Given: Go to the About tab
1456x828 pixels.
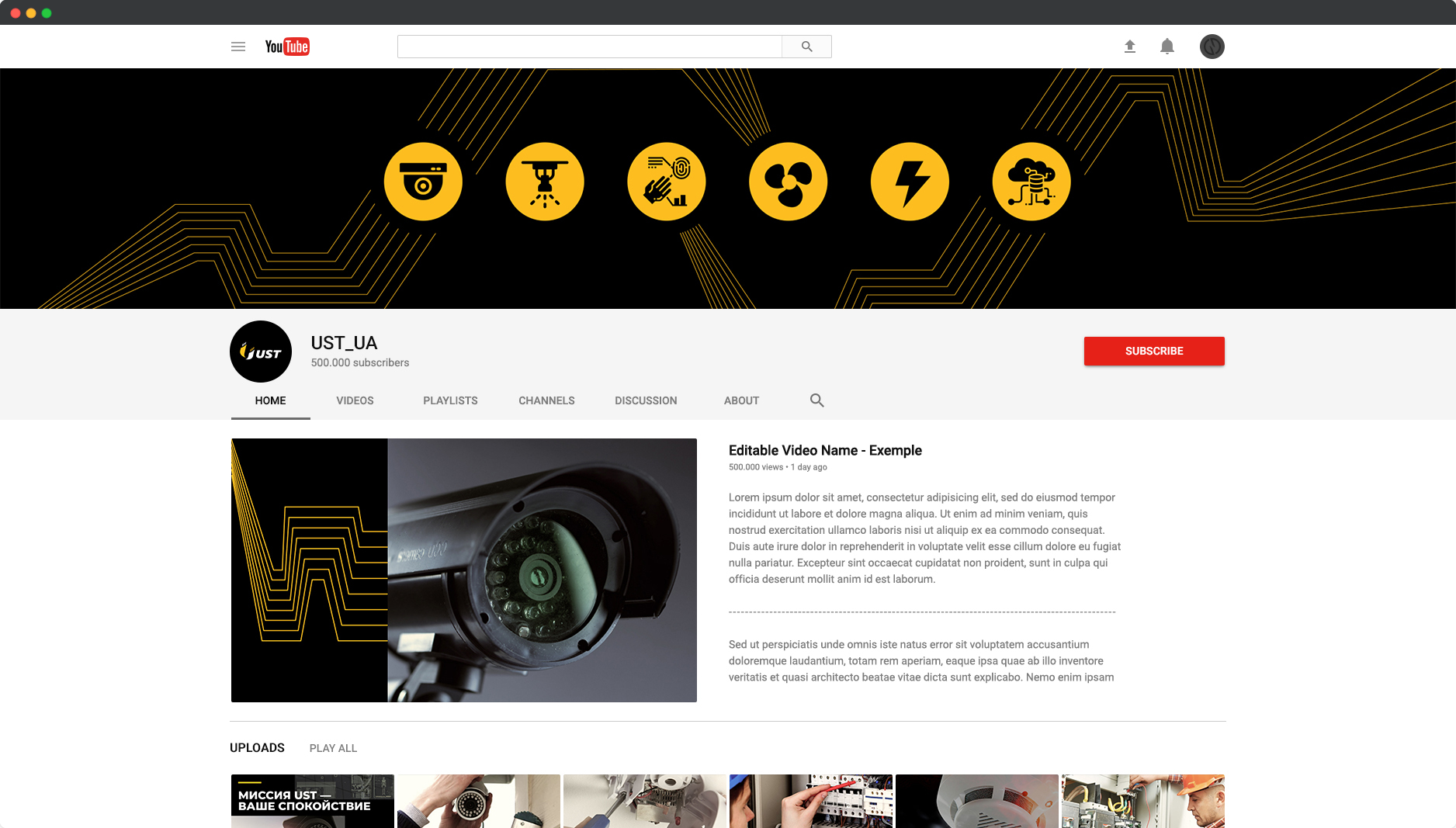Looking at the screenshot, I should [741, 400].
